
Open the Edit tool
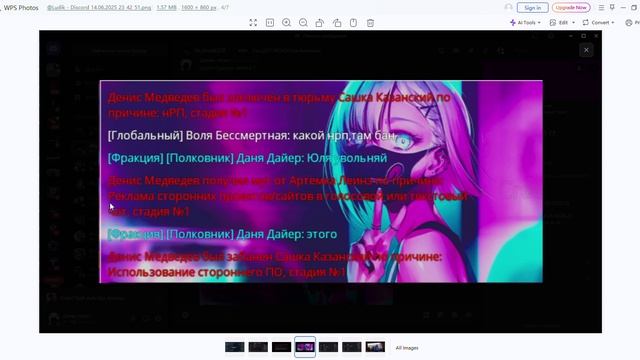[559, 22]
